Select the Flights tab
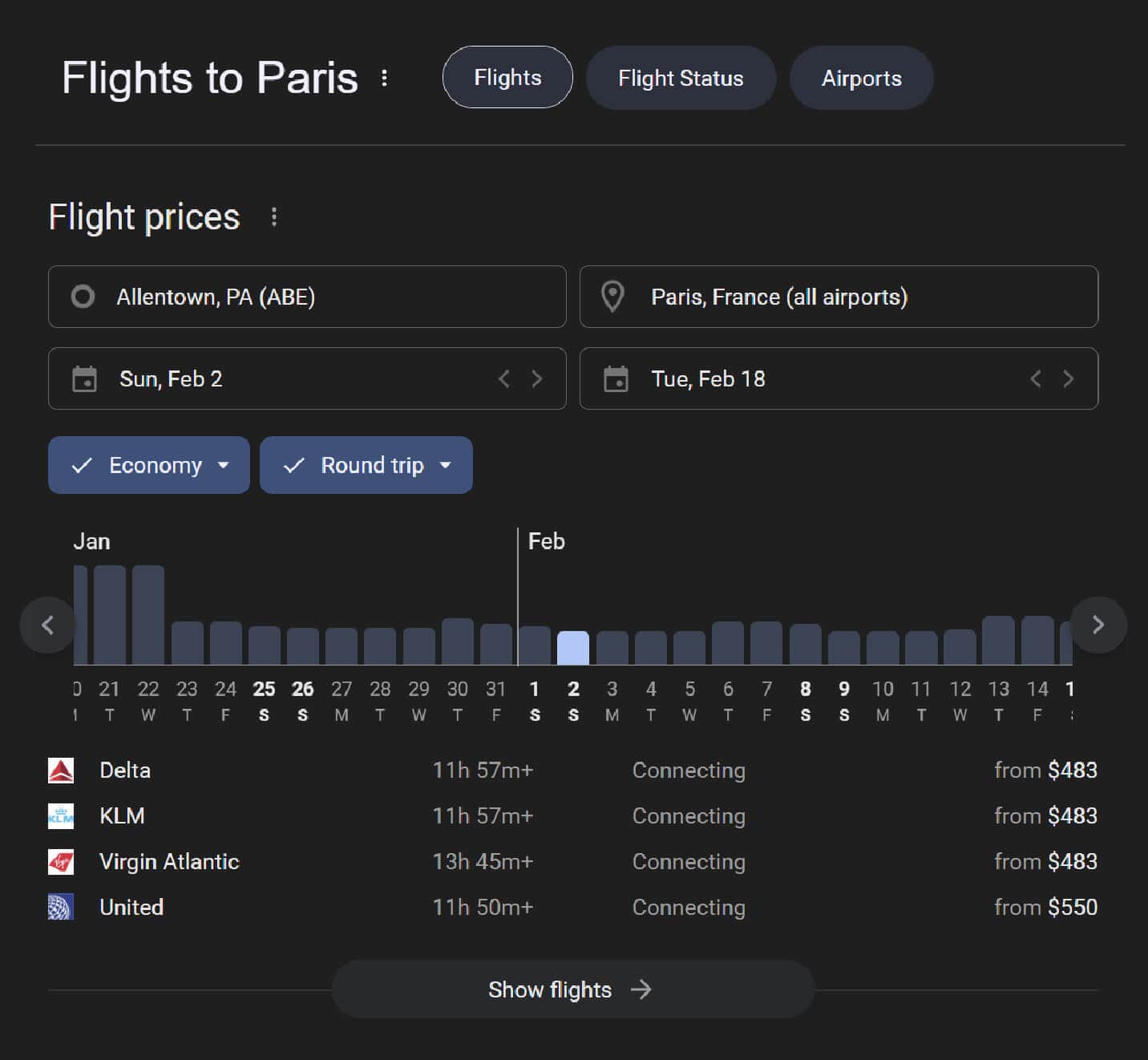The height and width of the screenshot is (1060, 1148). tap(507, 78)
